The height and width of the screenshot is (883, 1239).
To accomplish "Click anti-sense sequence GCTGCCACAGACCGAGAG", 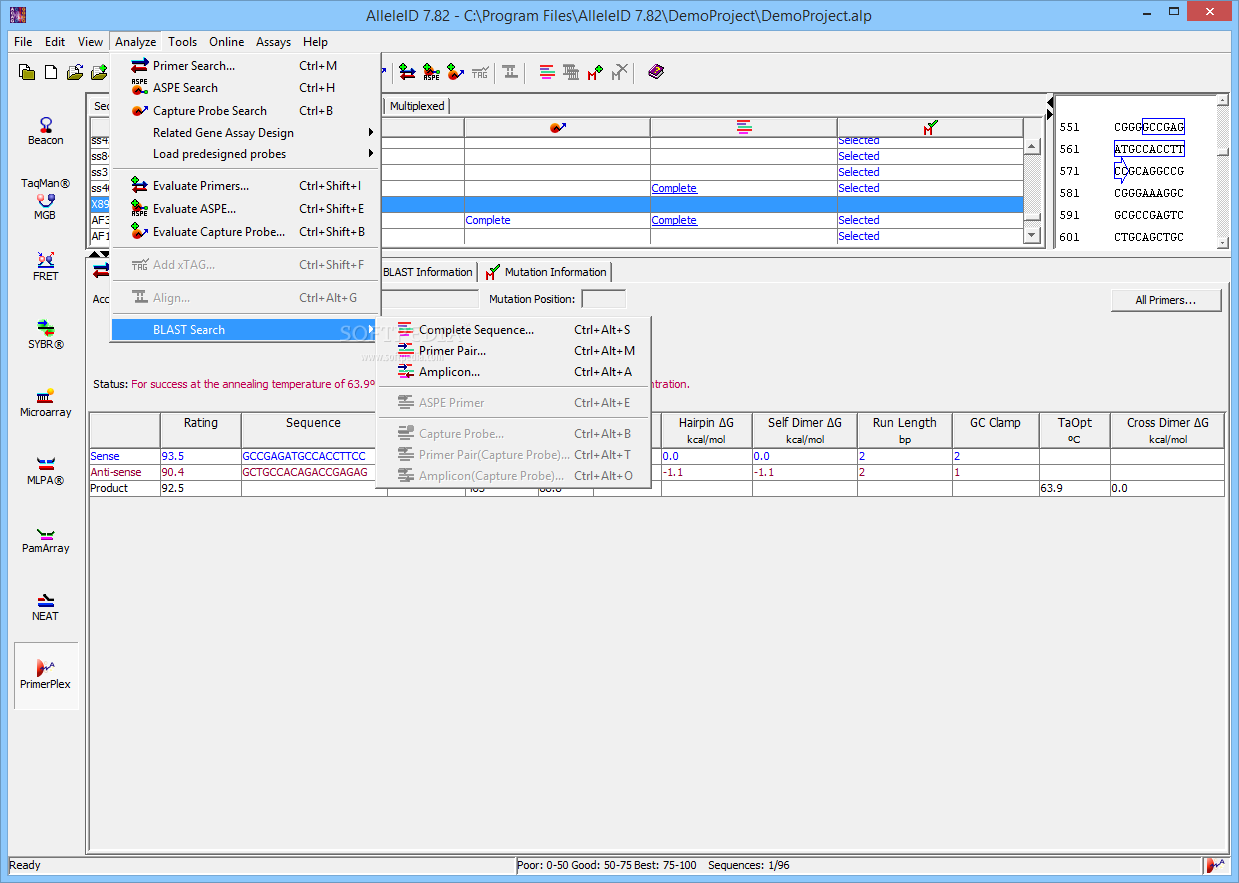I will pos(305,472).
